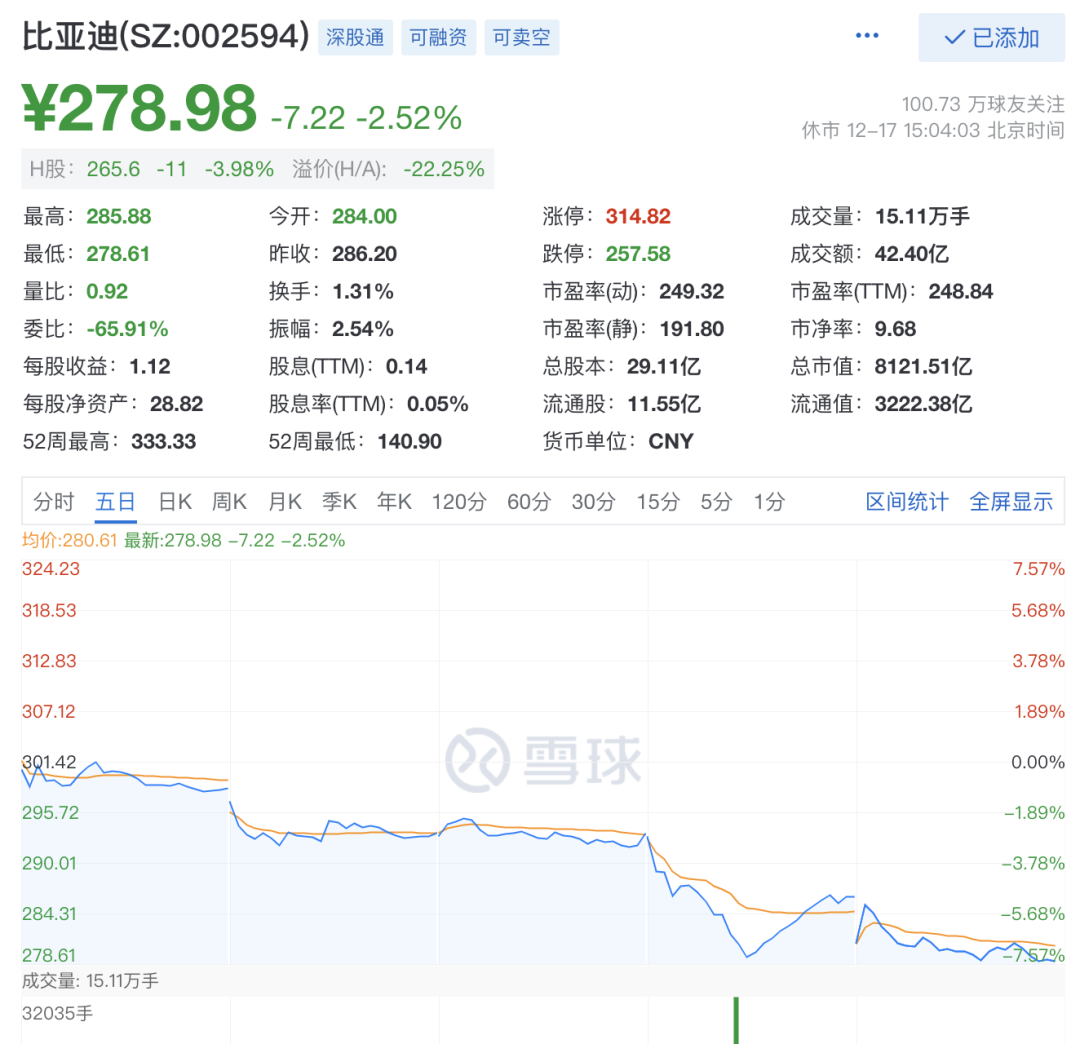Click the 今开 value 284.00
This screenshot has width=1080, height=1044.
point(364,216)
